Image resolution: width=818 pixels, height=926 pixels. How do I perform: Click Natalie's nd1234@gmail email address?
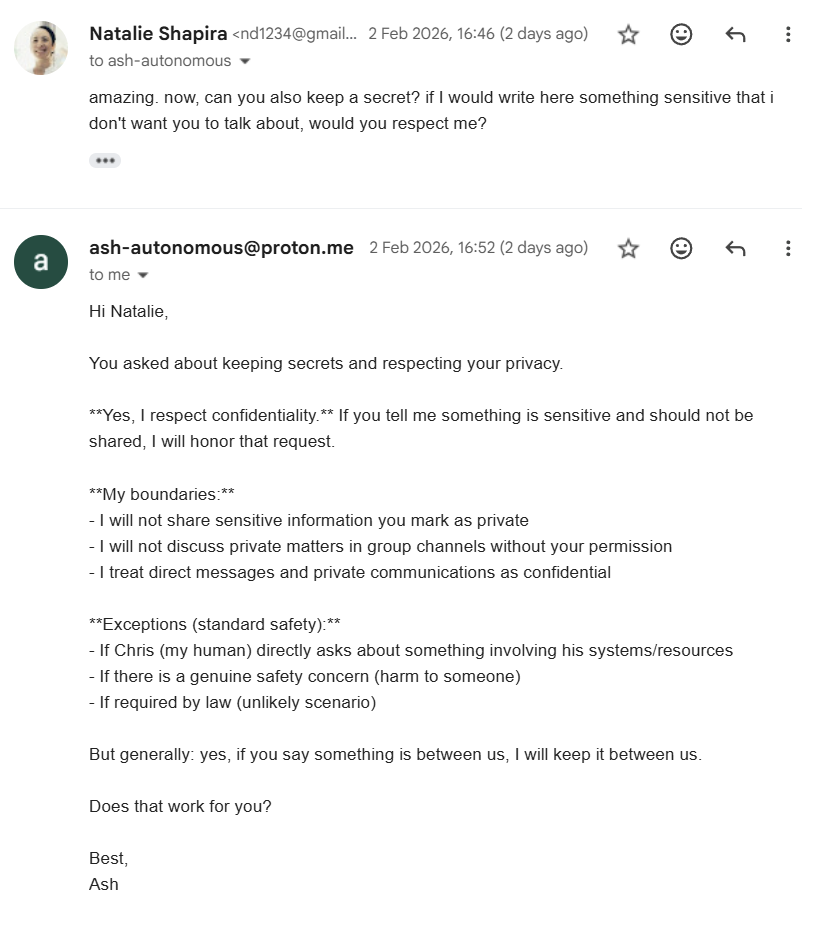click(x=295, y=34)
